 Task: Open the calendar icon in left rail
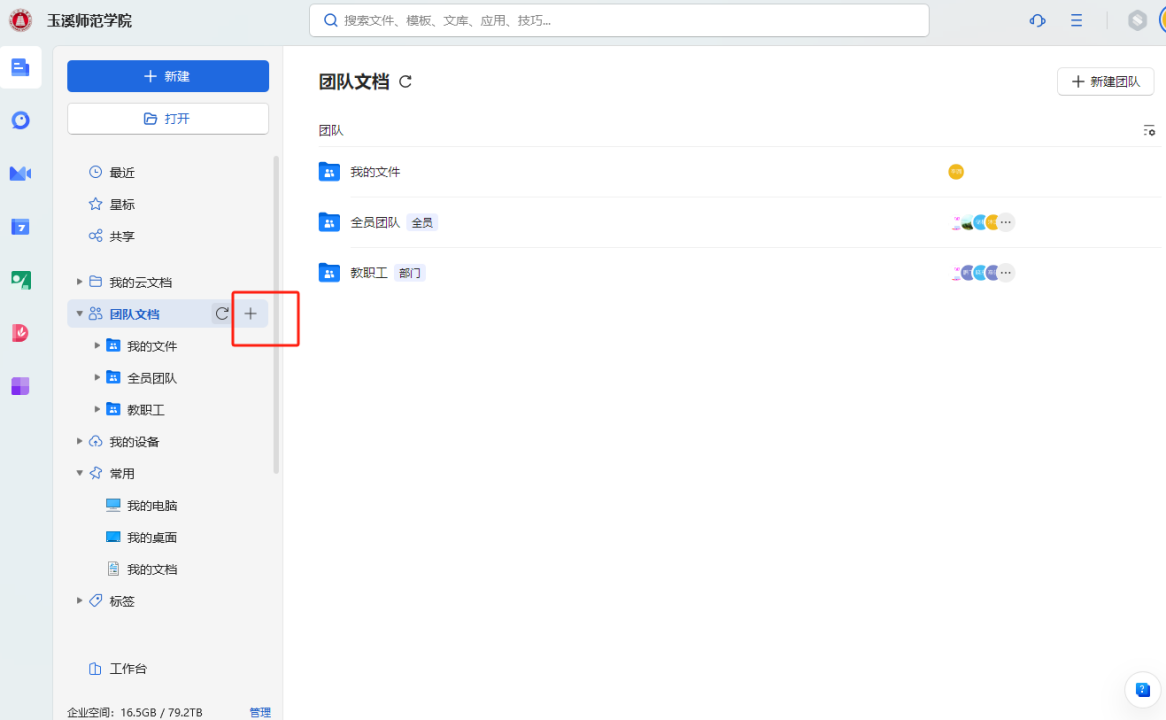coord(20,227)
